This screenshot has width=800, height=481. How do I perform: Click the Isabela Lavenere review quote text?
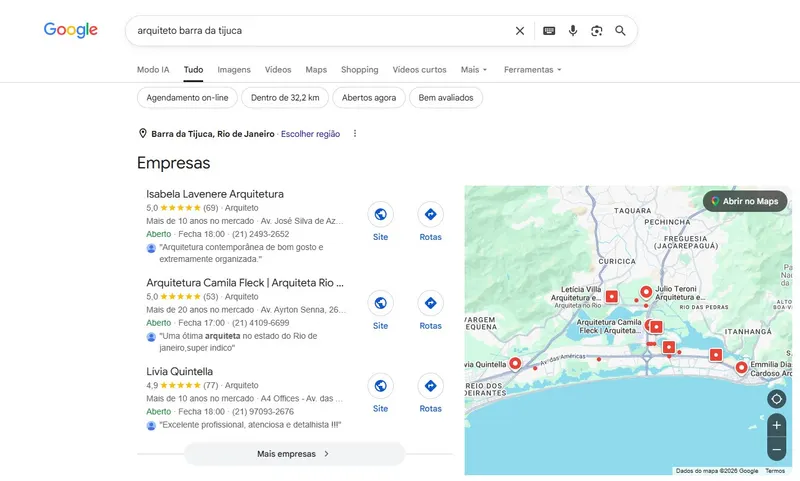(x=241, y=253)
